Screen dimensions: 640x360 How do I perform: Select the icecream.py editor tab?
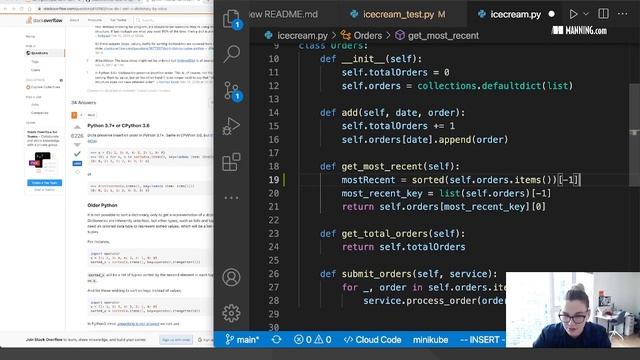tap(515, 14)
